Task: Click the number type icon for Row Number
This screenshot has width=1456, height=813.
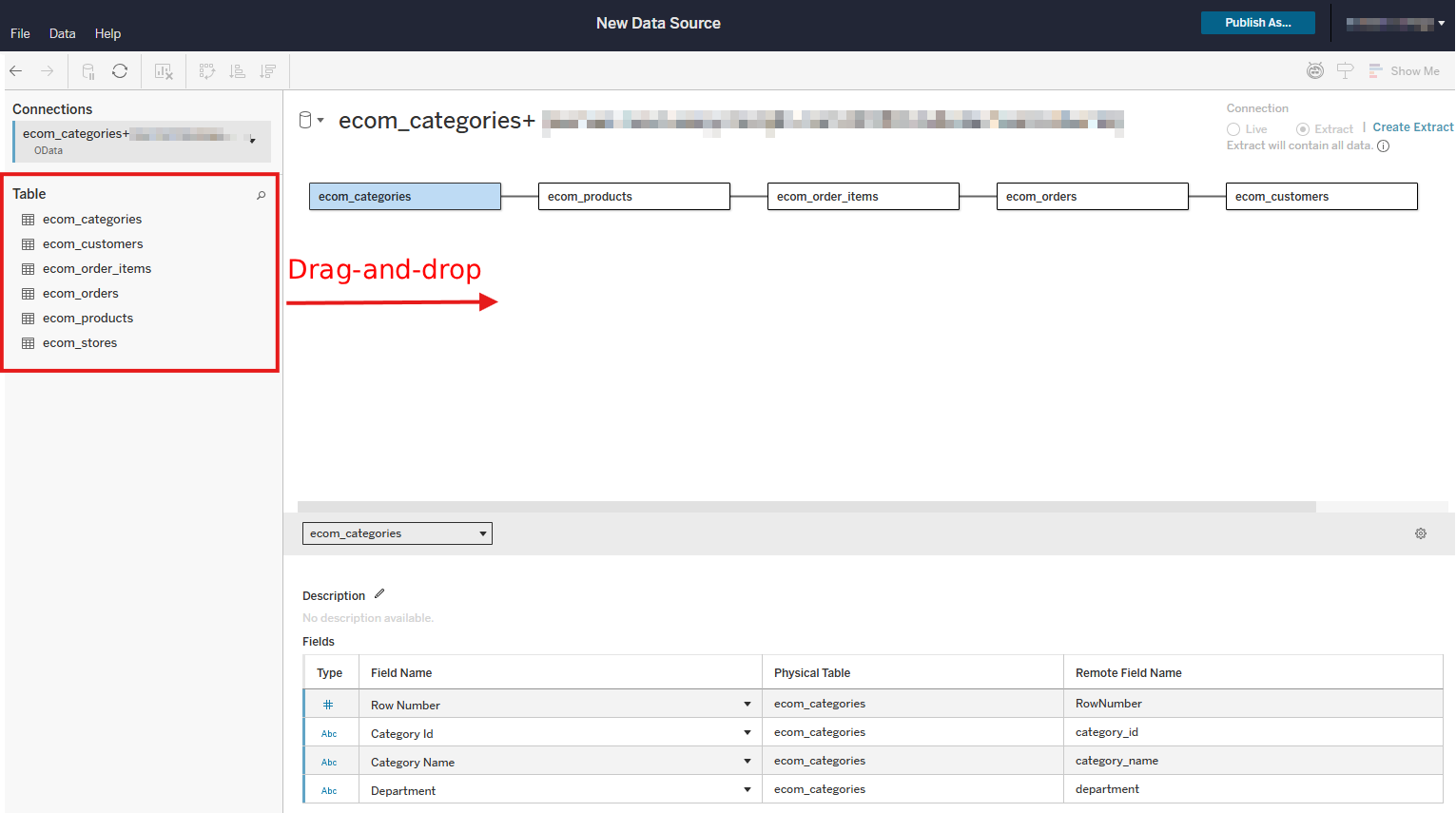Action: tap(328, 705)
